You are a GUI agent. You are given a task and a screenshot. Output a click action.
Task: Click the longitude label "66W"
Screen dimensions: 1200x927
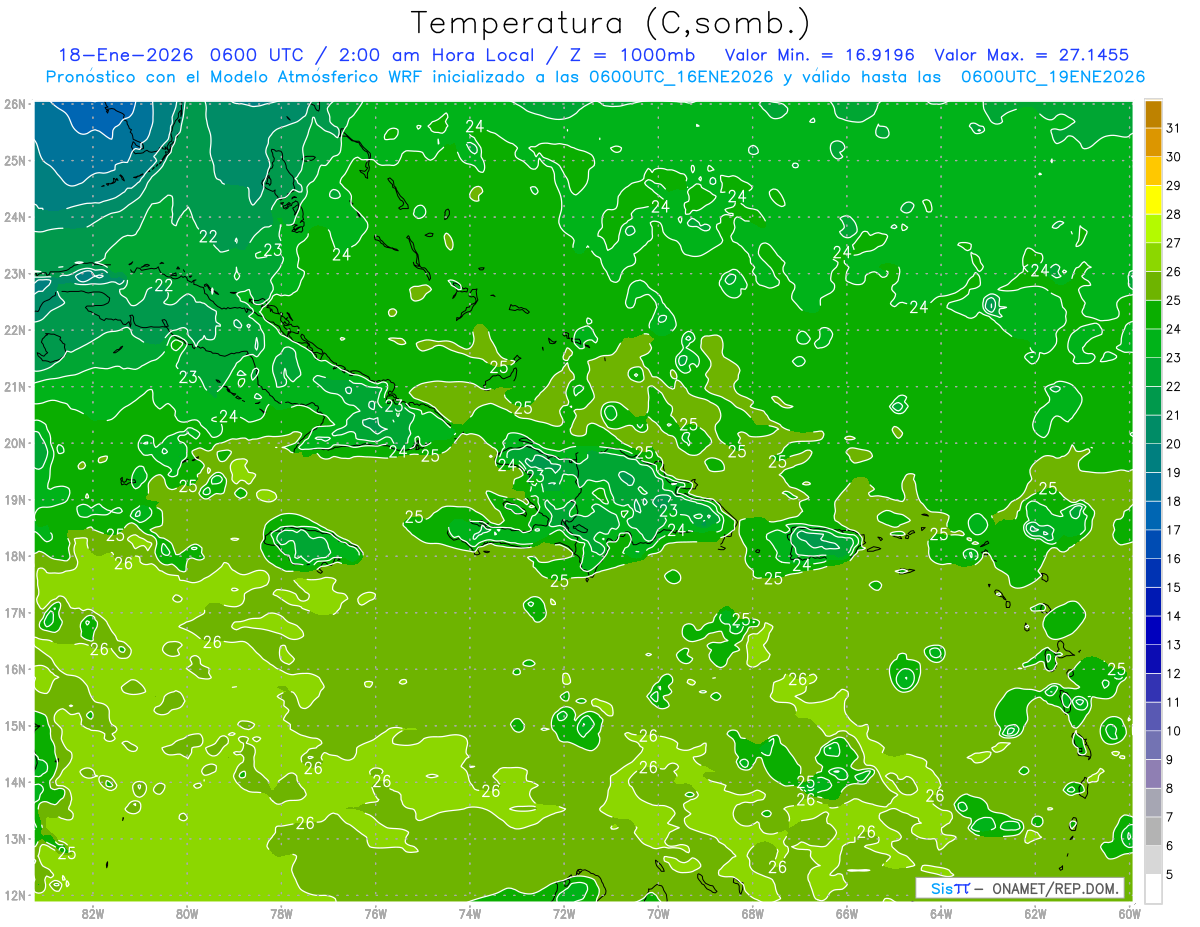point(847,913)
